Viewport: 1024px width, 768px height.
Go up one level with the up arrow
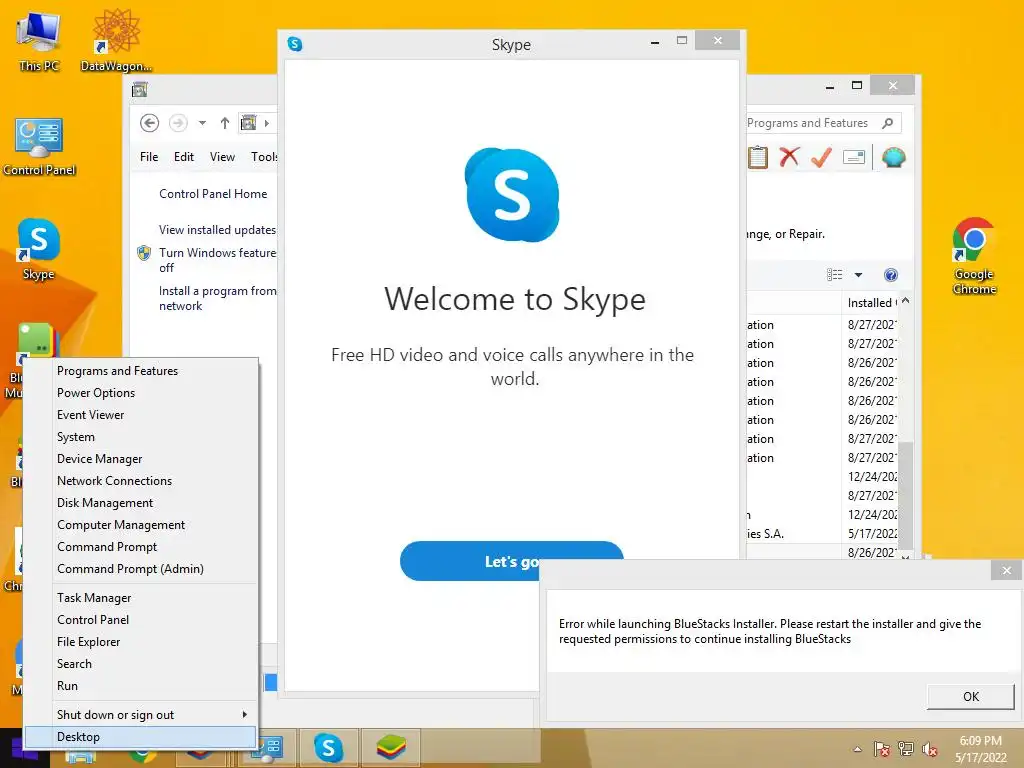point(225,123)
